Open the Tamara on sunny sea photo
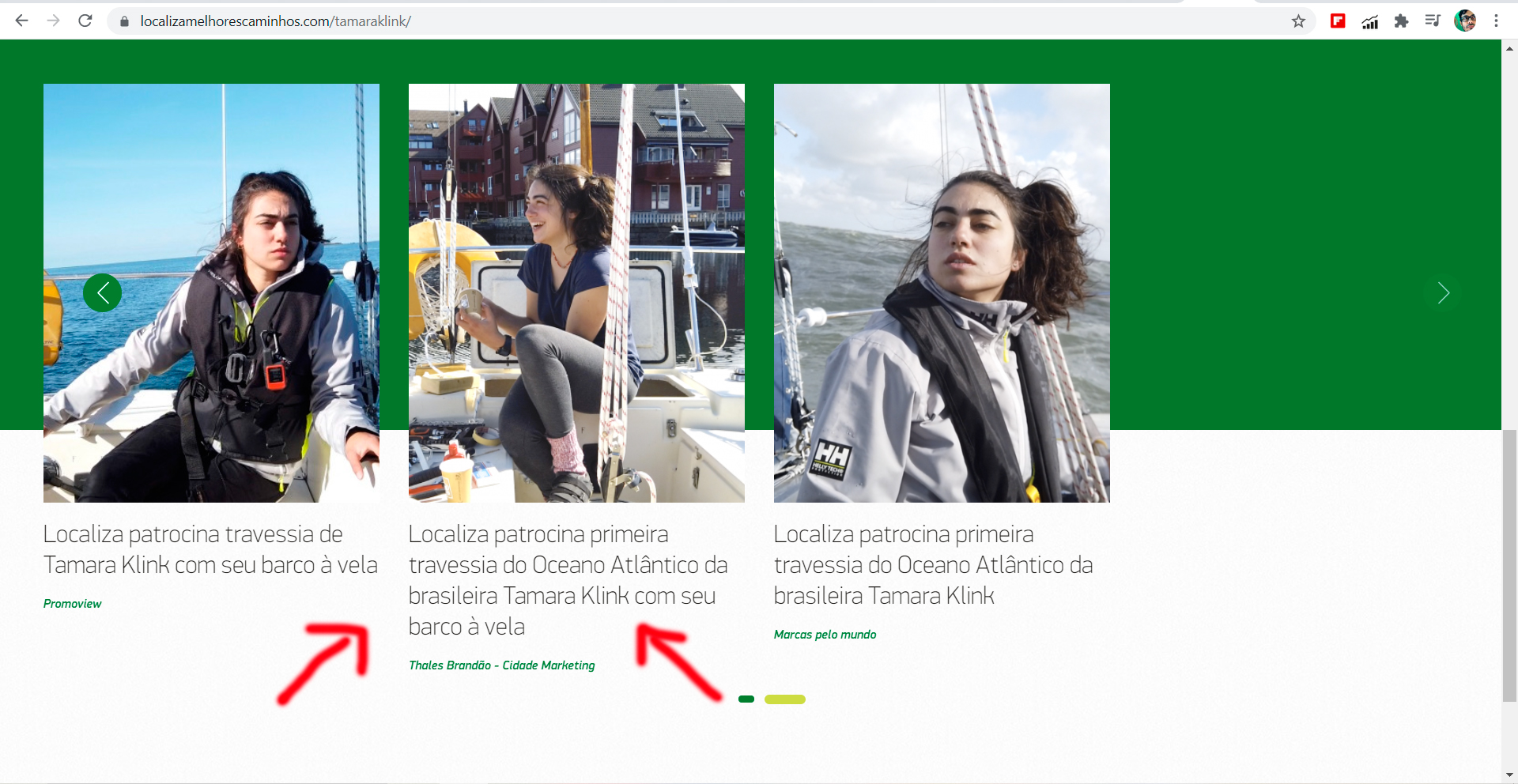The height and width of the screenshot is (784, 1518). [211, 293]
